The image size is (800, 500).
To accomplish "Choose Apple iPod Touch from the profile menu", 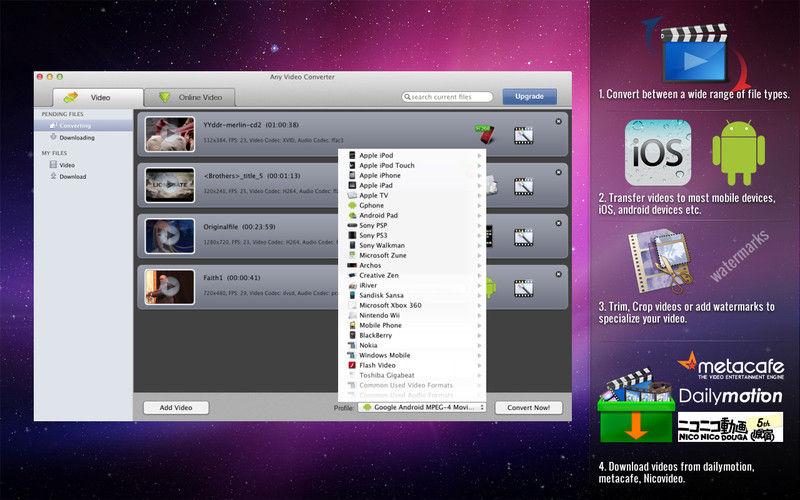I will 412,165.
